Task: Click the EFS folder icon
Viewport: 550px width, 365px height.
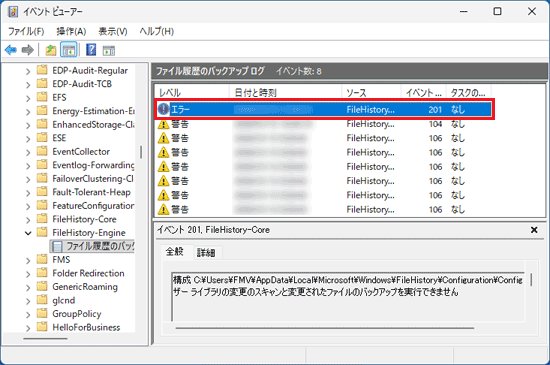Action: point(42,97)
